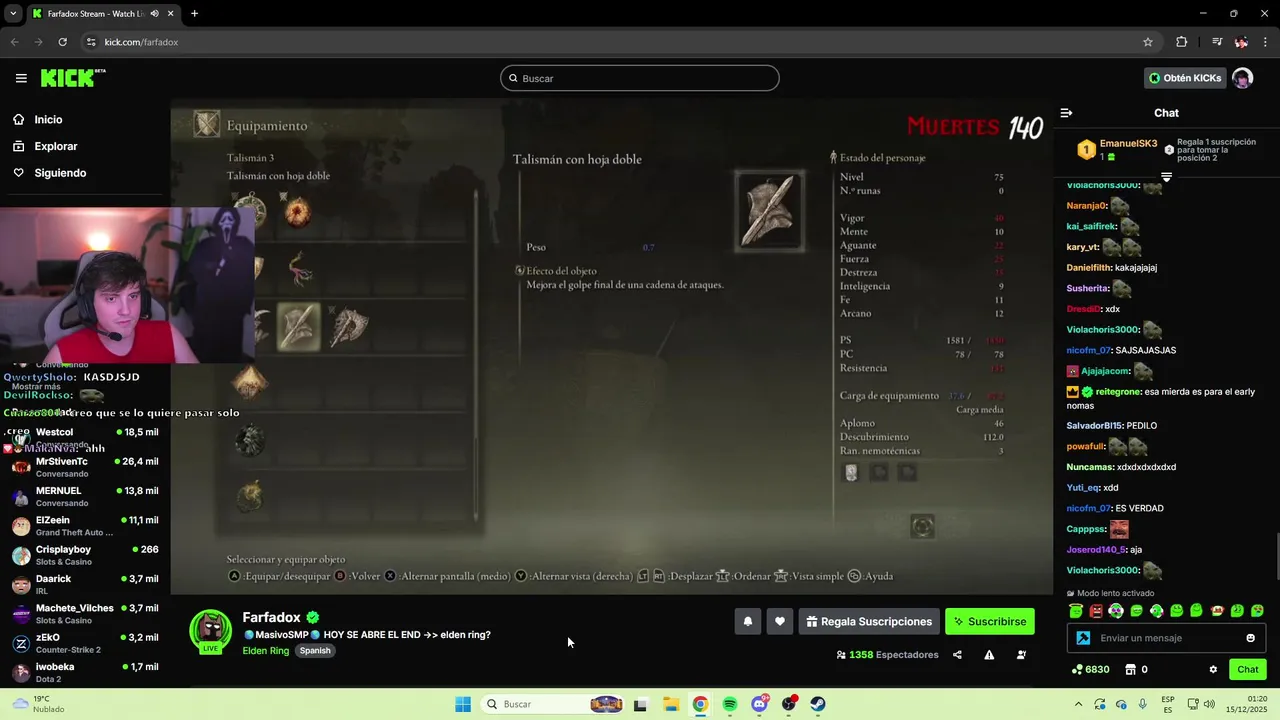Viewport: 1280px width, 720px height.
Task: Click the share stream icon
Action: click(957, 655)
